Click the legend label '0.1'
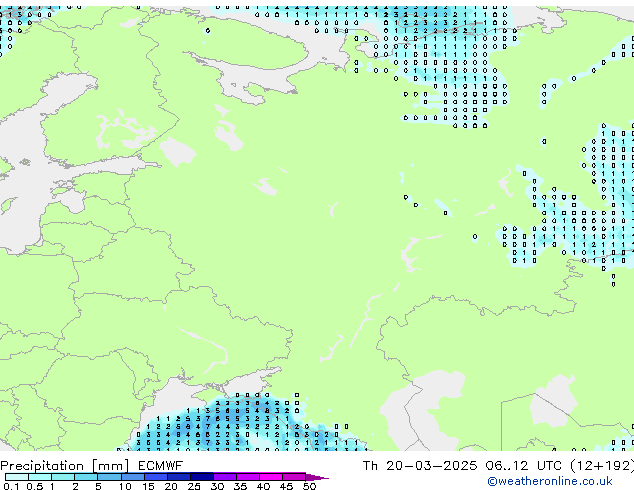 (11, 486)
